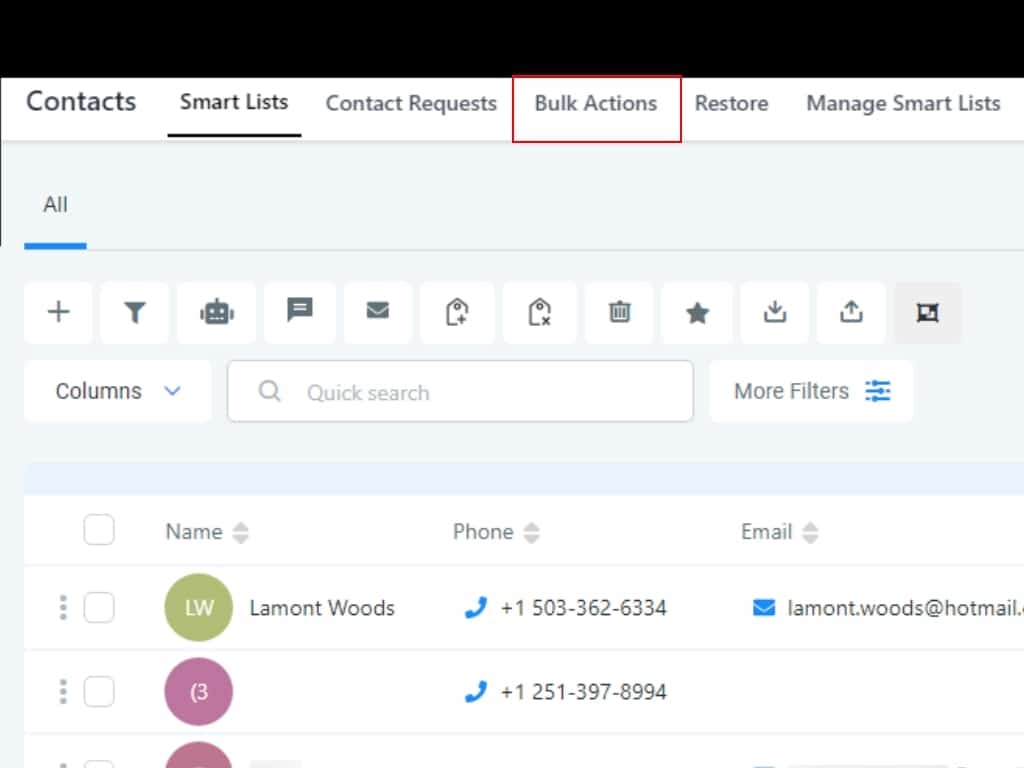Open the three-dot menu for Lamont Woods

click(x=63, y=607)
